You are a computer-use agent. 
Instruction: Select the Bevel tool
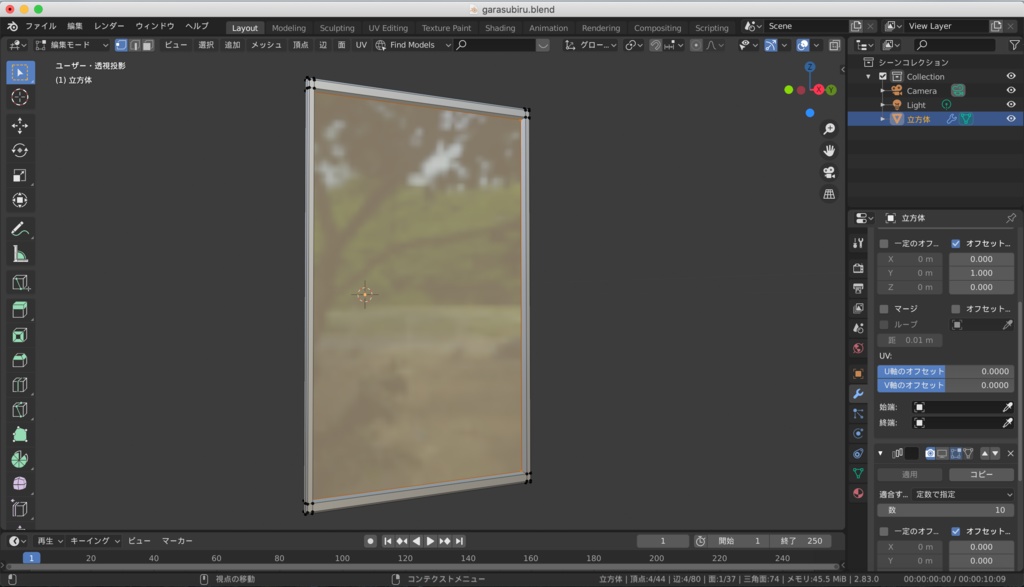pos(20,360)
